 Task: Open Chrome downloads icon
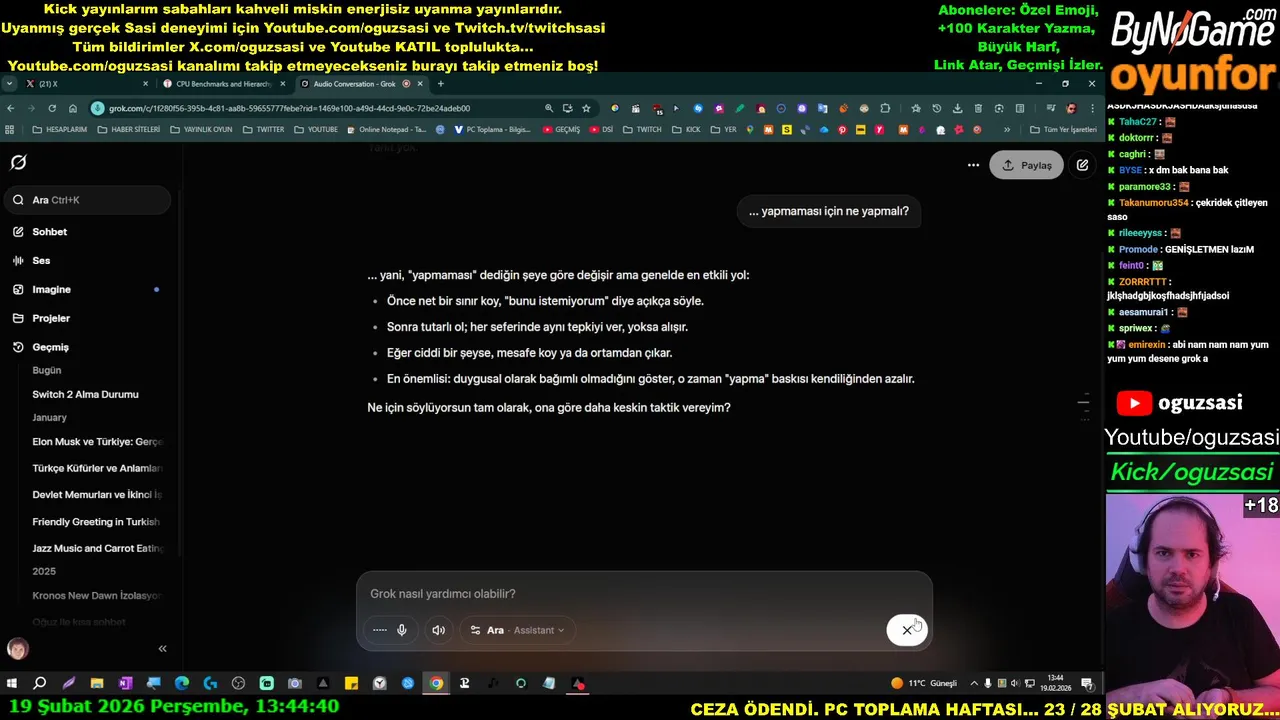pyautogui.click(x=957, y=108)
